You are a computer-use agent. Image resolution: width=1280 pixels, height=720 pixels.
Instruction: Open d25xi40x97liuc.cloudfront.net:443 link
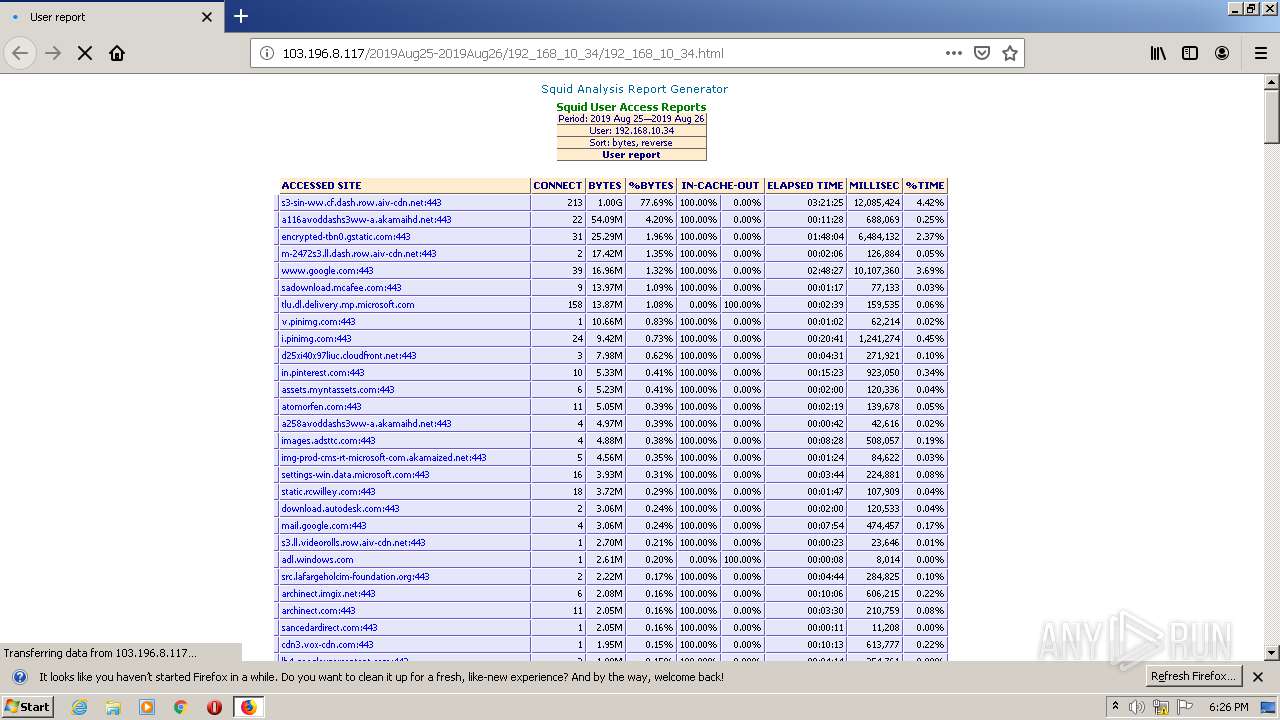349,356
